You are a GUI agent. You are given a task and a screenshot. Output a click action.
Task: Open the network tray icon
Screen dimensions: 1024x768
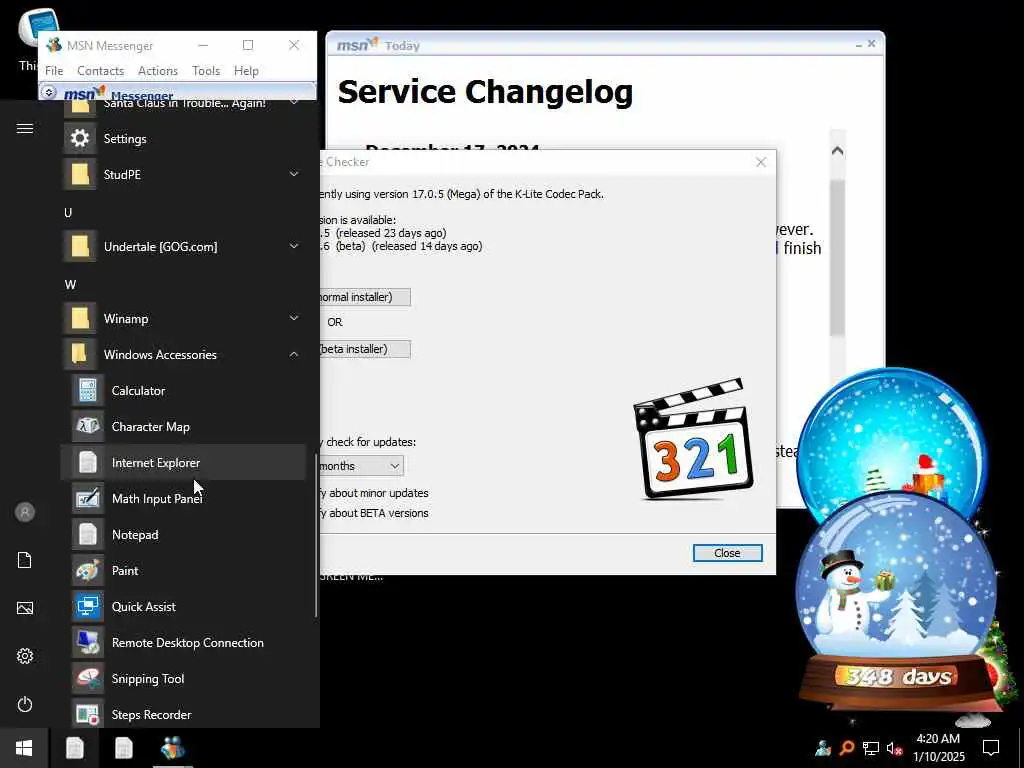871,748
